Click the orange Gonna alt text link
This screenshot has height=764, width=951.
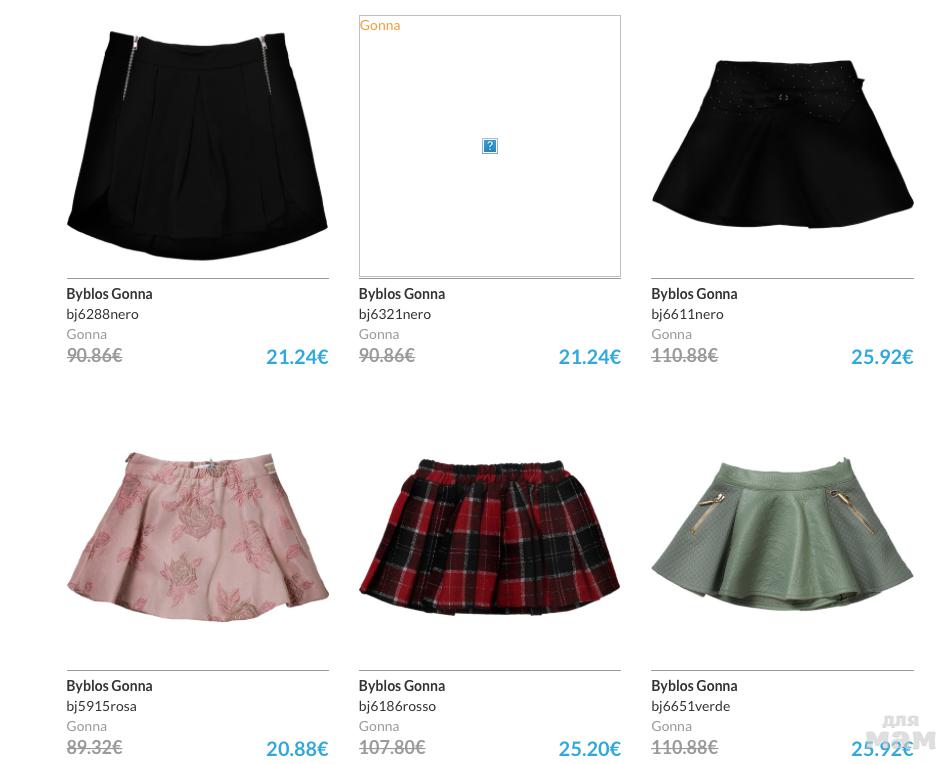(380, 25)
